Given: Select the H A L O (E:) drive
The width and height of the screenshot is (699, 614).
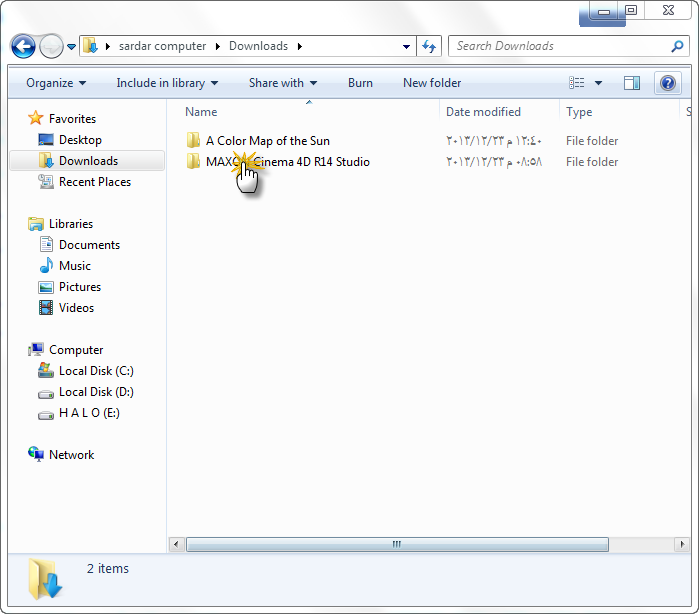Looking at the screenshot, I should click(x=89, y=413).
